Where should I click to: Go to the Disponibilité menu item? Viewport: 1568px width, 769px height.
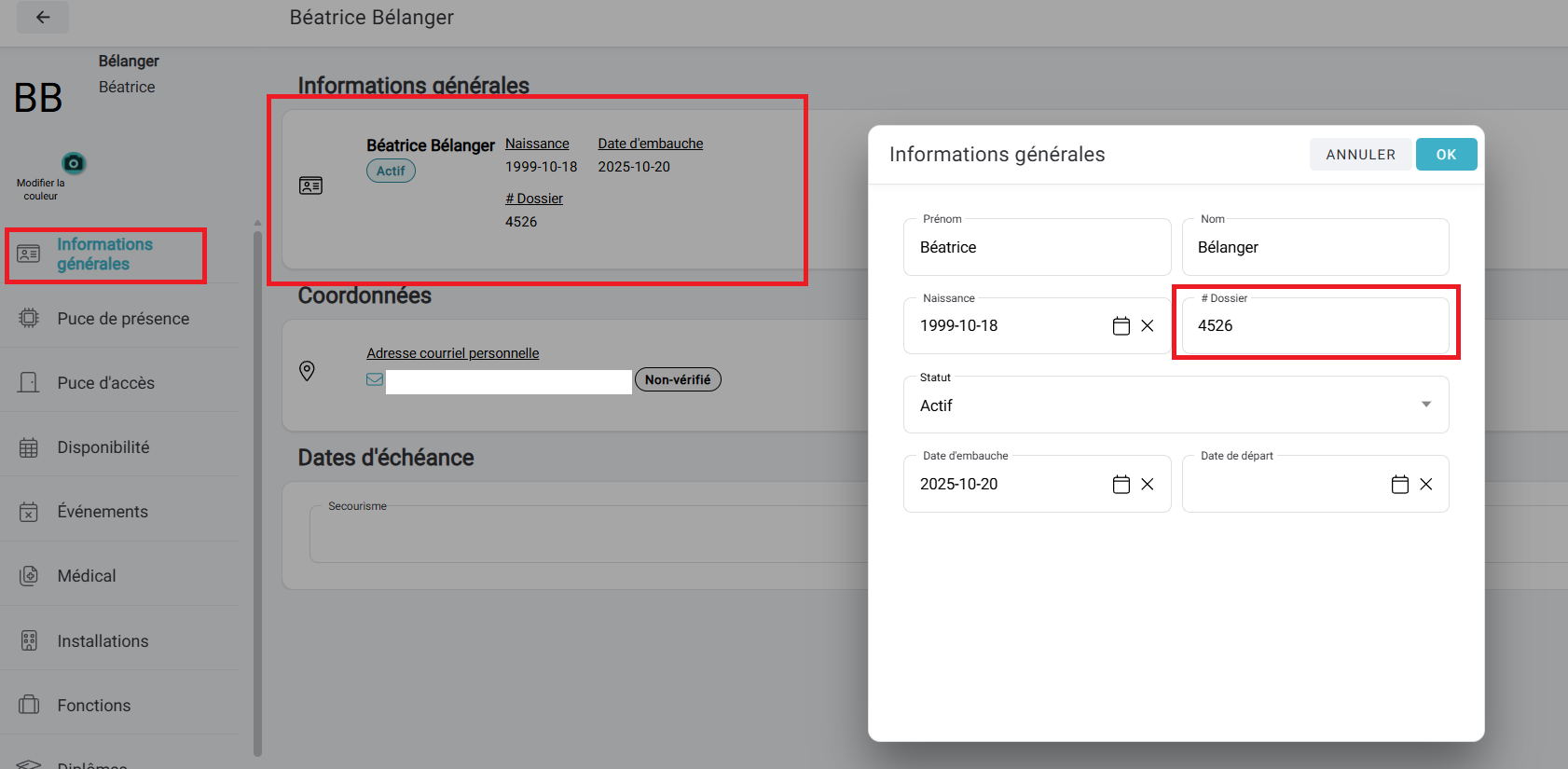coord(103,447)
